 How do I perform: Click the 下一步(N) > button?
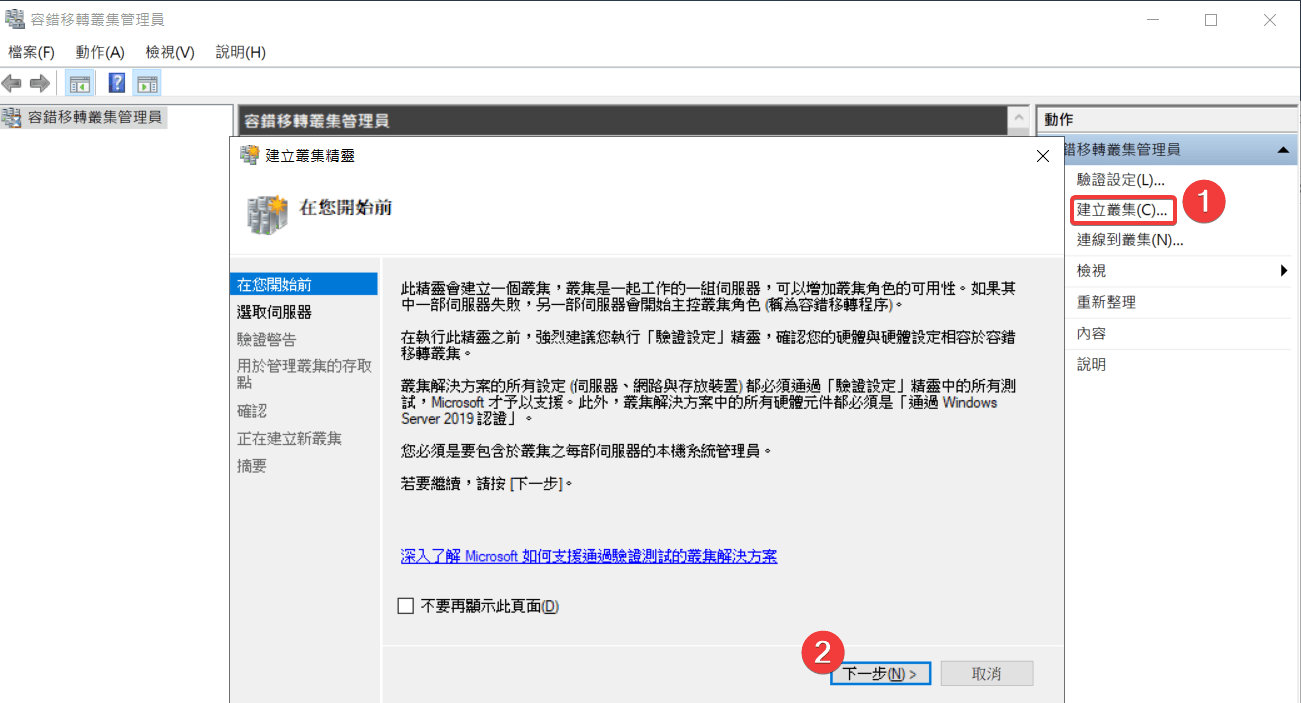[x=880, y=674]
